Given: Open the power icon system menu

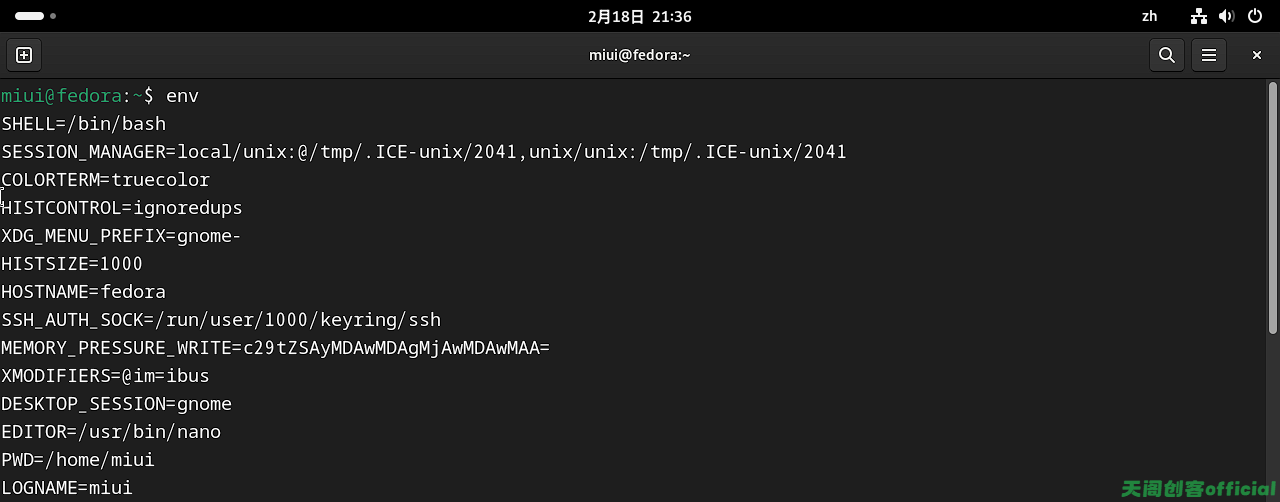Looking at the screenshot, I should point(1255,16).
